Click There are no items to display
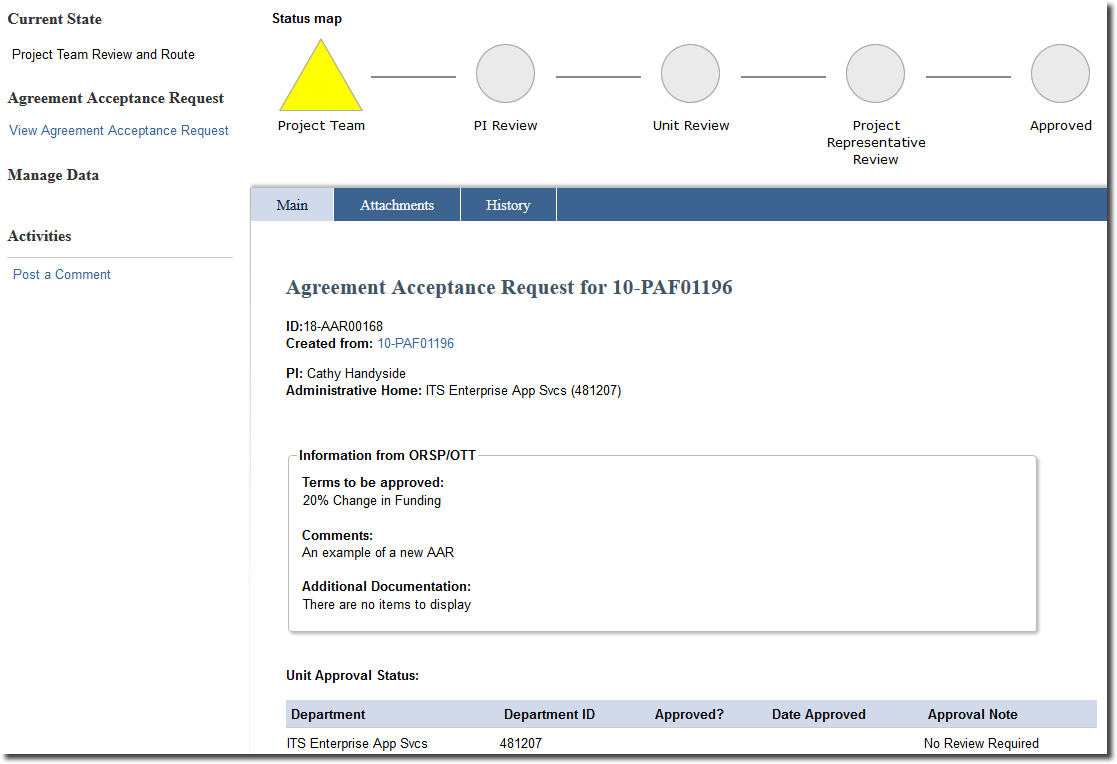Screen dimensions: 1117x764 point(387,604)
